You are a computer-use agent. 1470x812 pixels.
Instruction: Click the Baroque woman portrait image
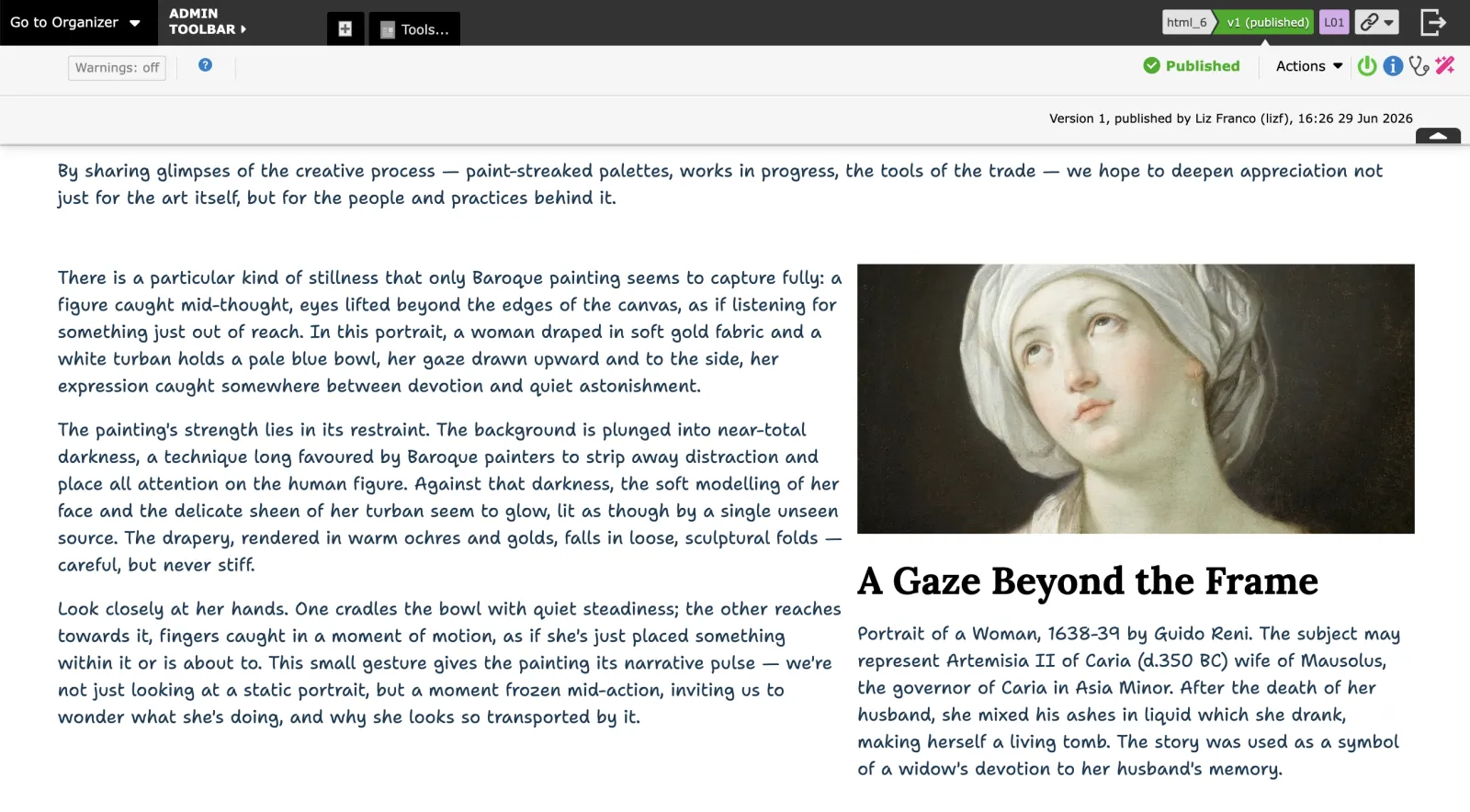click(x=1136, y=399)
